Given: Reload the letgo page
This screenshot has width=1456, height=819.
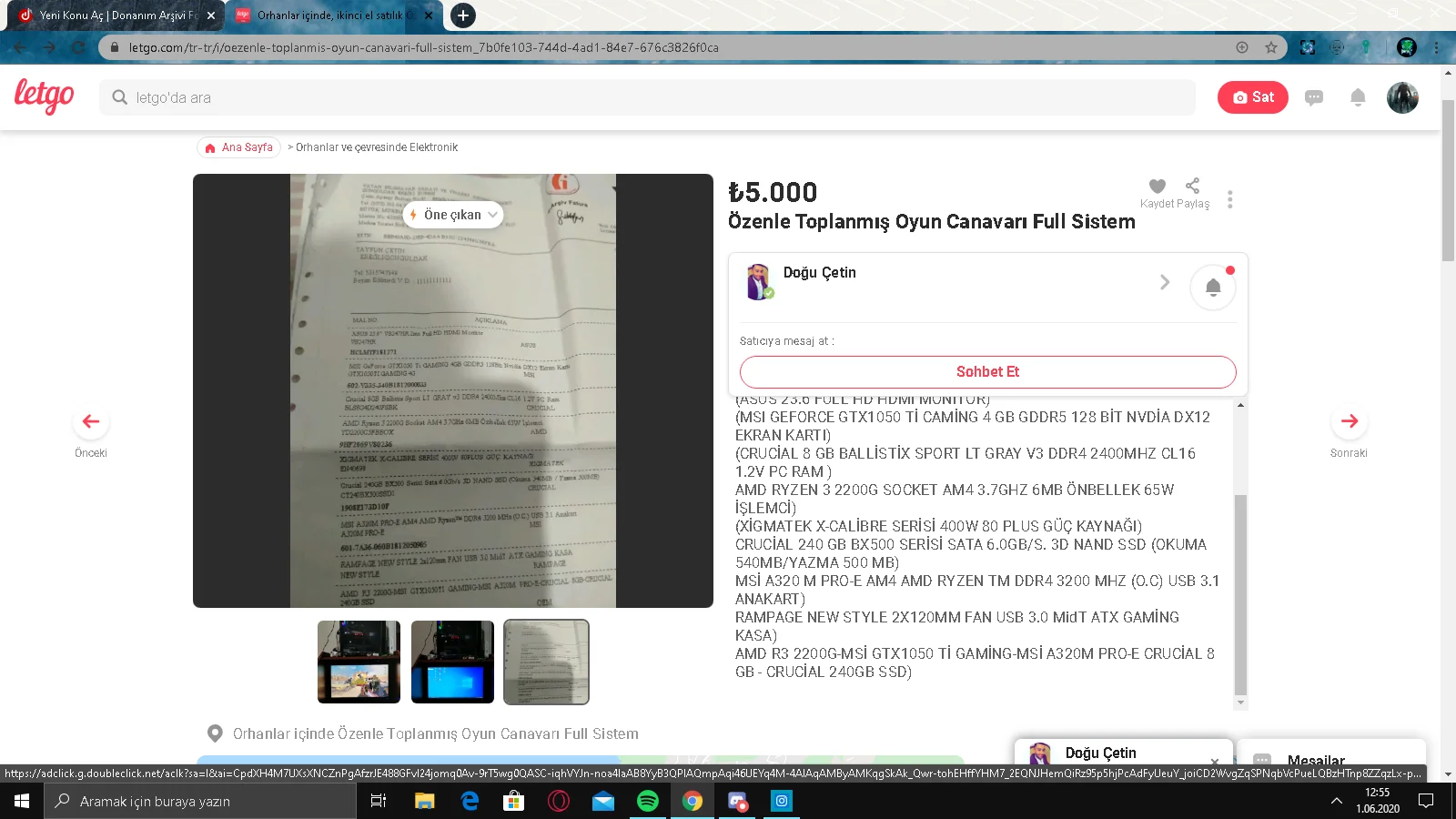Looking at the screenshot, I should point(78,47).
